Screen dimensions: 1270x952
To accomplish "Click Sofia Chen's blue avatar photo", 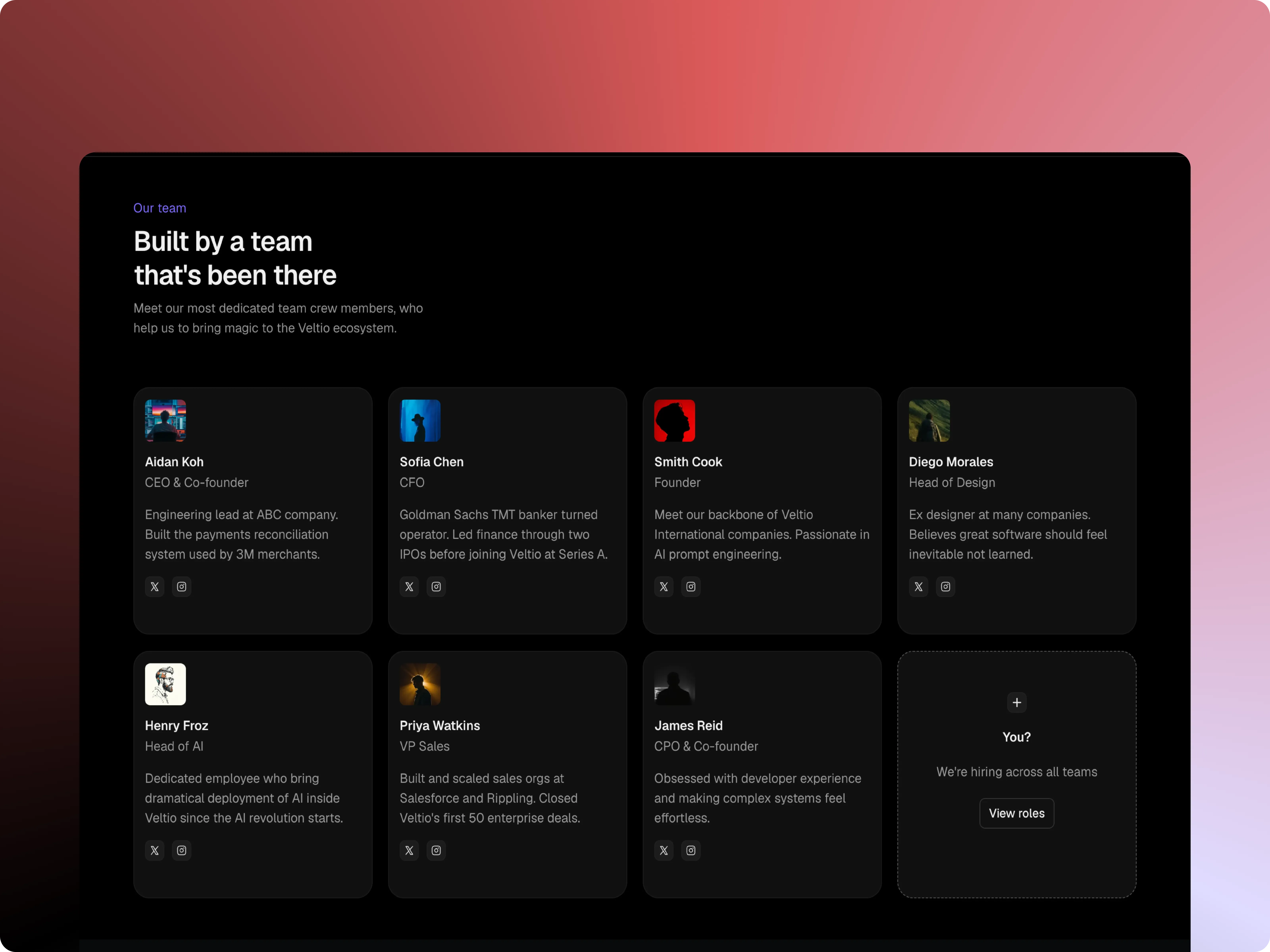I will pyautogui.click(x=420, y=421).
